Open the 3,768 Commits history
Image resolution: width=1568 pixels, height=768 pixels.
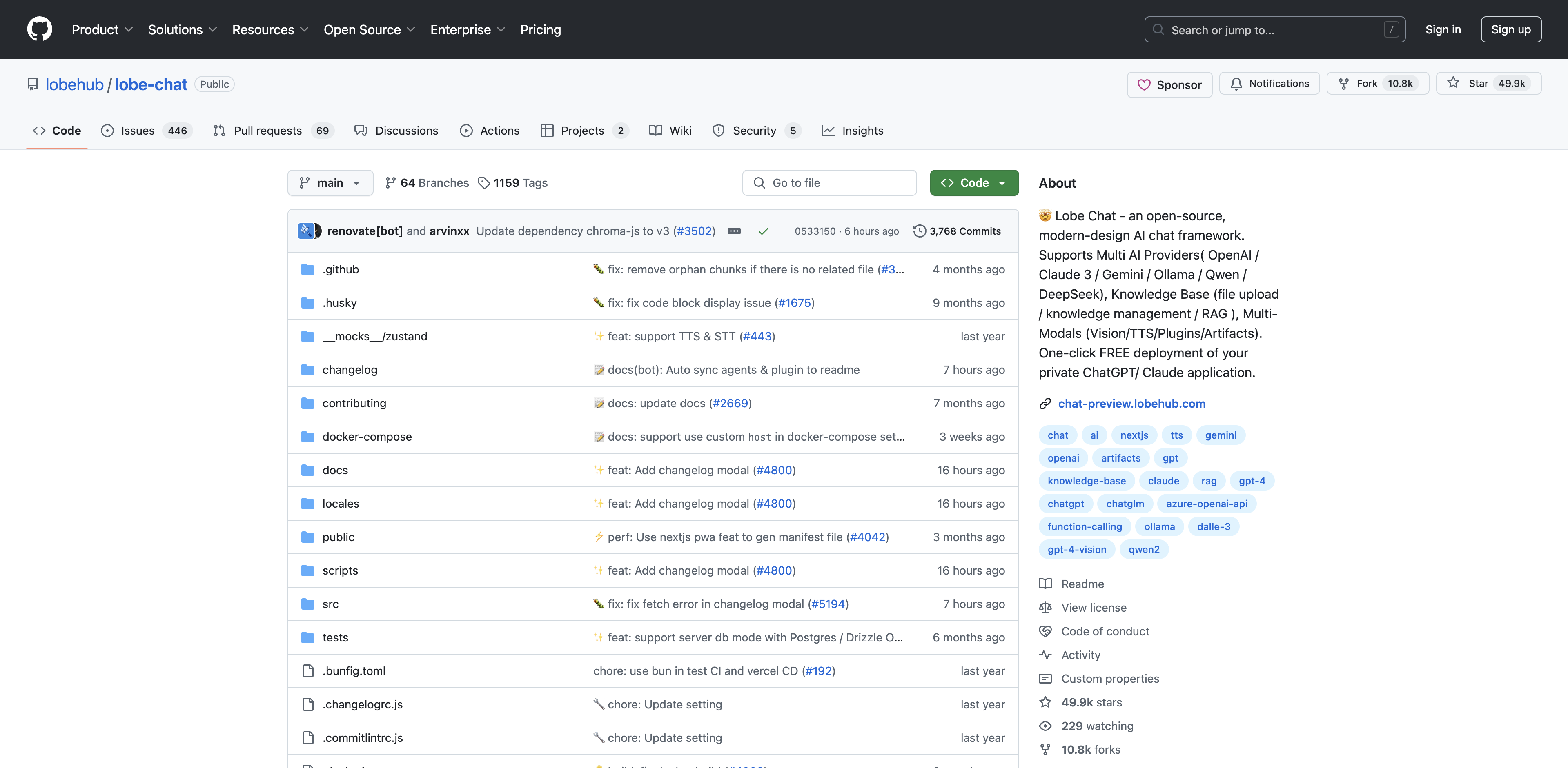pyautogui.click(x=957, y=231)
